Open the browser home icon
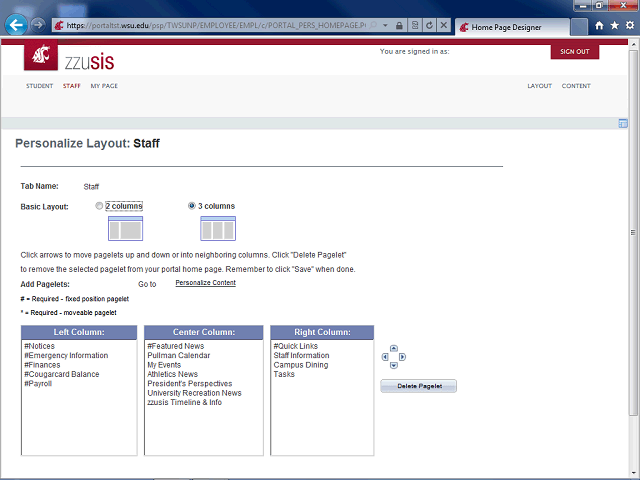Image resolution: width=640 pixels, height=480 pixels. click(x=599, y=24)
